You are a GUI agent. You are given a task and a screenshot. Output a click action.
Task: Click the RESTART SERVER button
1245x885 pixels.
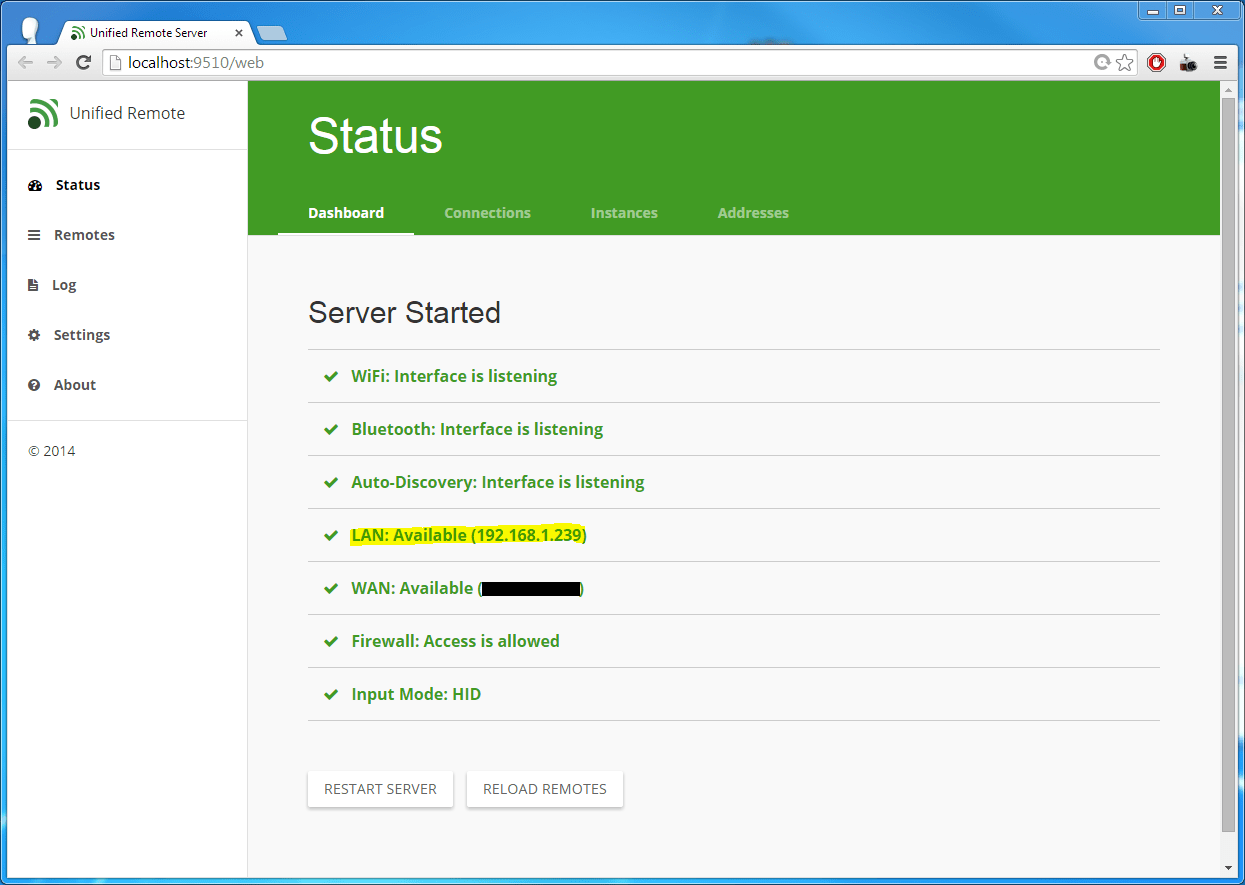380,789
